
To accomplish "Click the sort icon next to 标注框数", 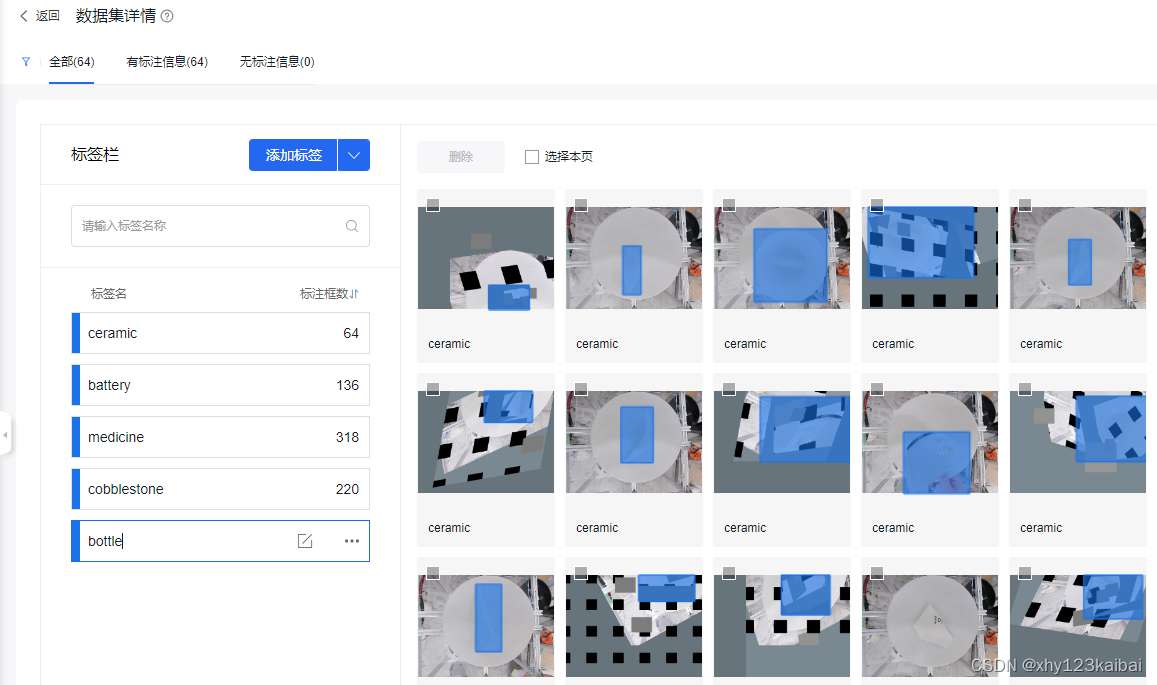I will click(355, 294).
